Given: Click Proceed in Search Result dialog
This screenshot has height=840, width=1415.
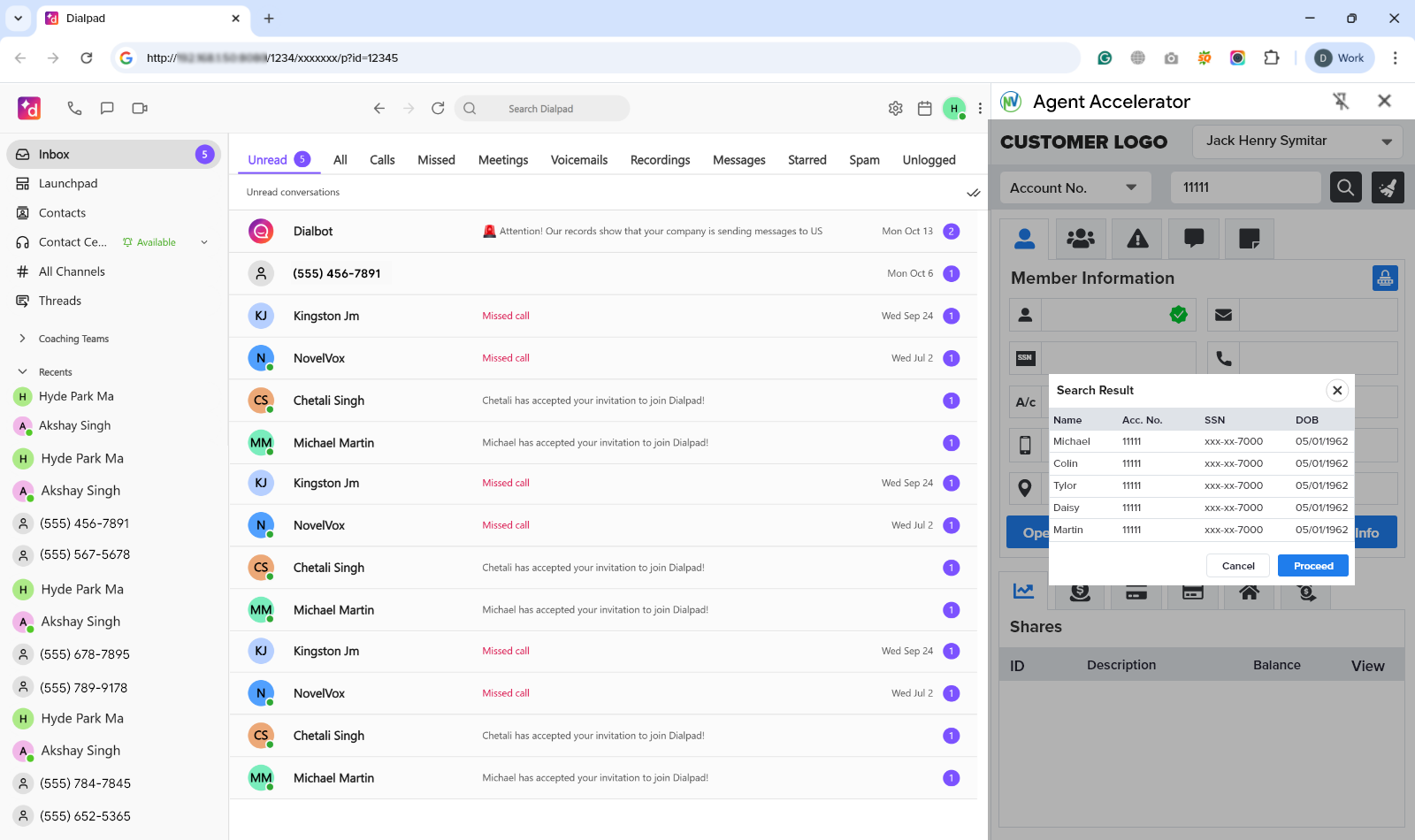Looking at the screenshot, I should pyautogui.click(x=1313, y=566).
